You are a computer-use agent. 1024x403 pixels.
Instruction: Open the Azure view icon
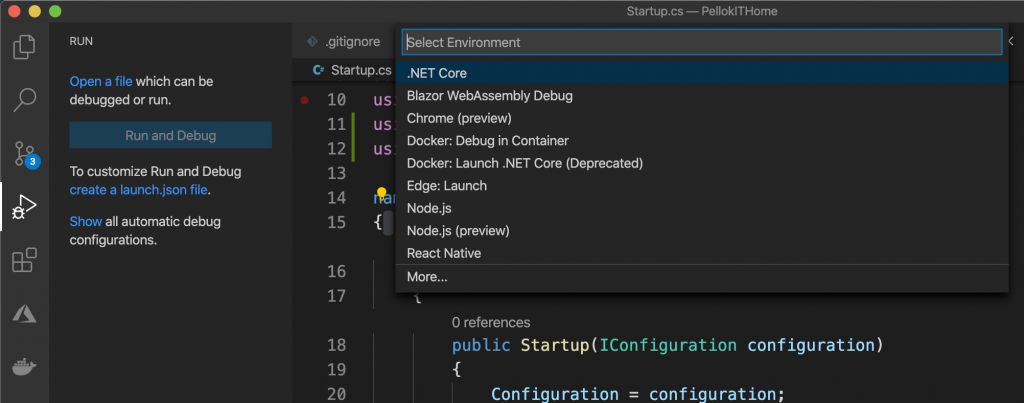(x=24, y=315)
